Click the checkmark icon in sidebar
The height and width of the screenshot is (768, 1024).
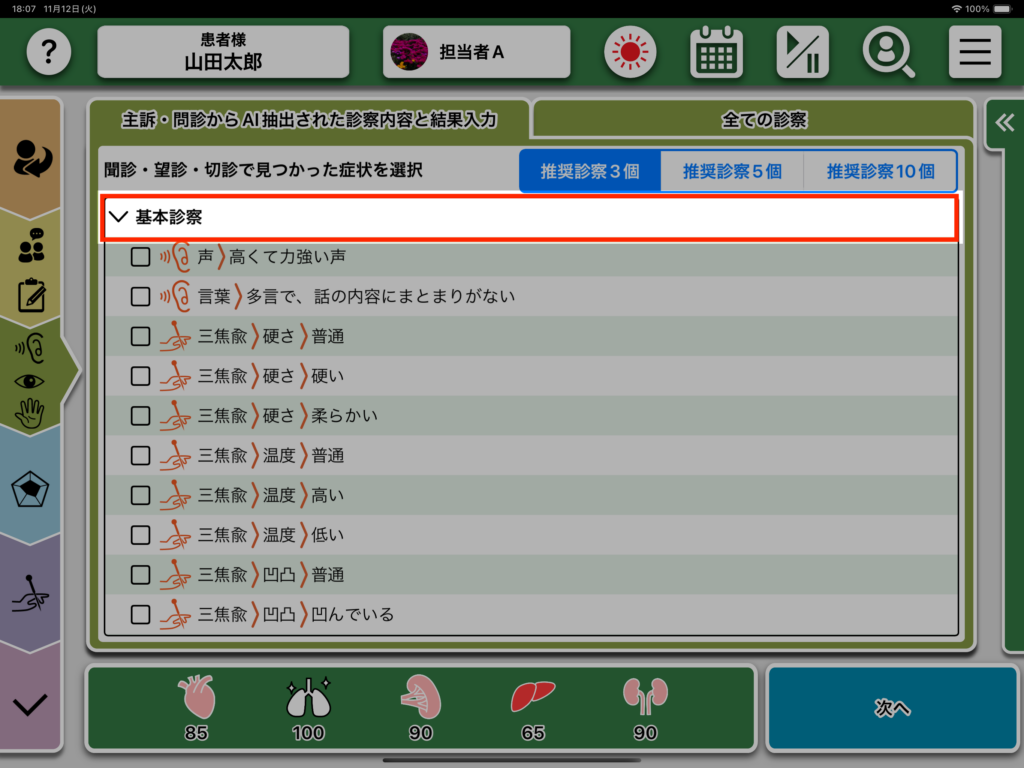[x=30, y=705]
